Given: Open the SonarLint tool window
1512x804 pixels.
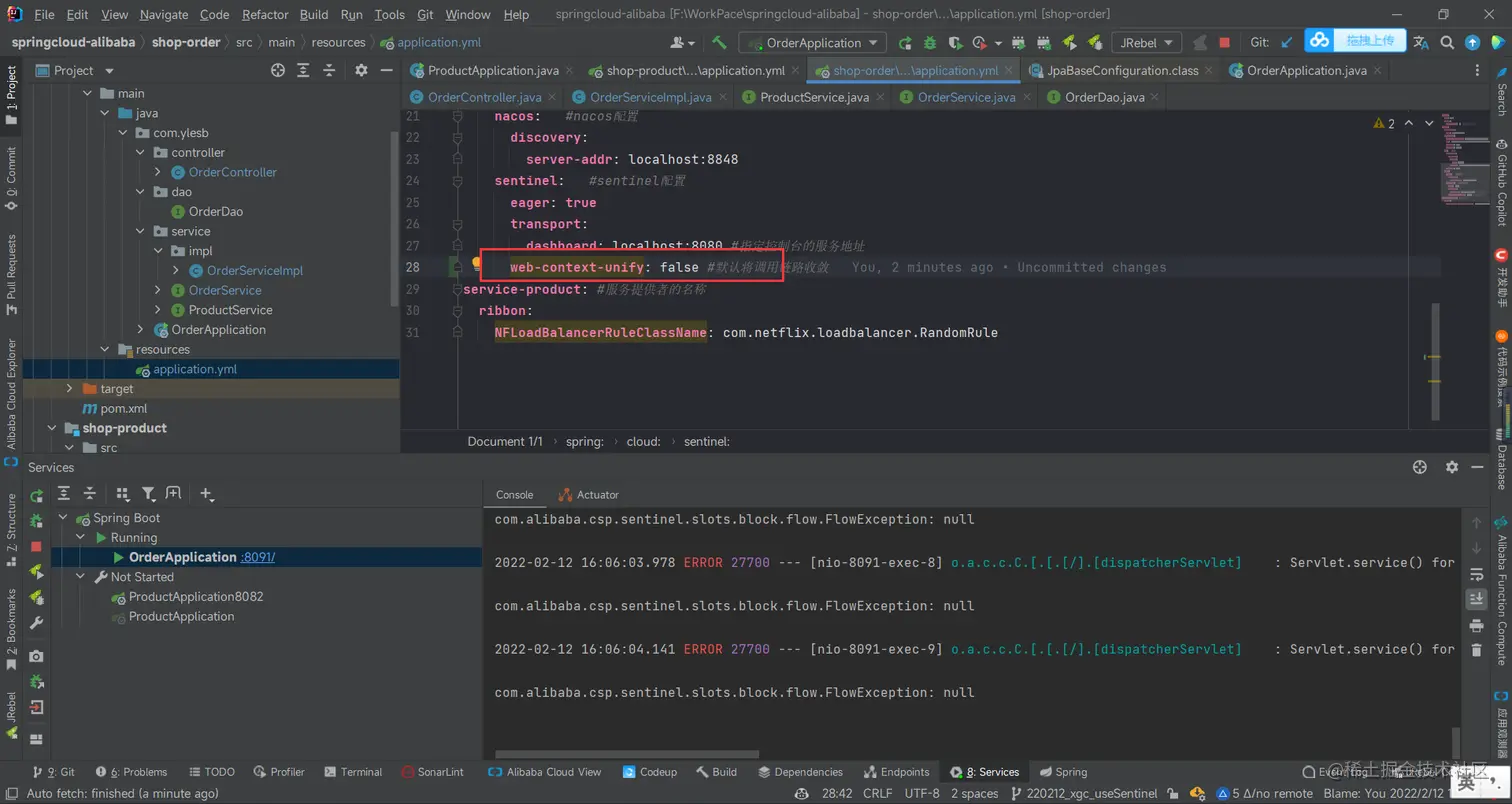Looking at the screenshot, I should [x=432, y=772].
